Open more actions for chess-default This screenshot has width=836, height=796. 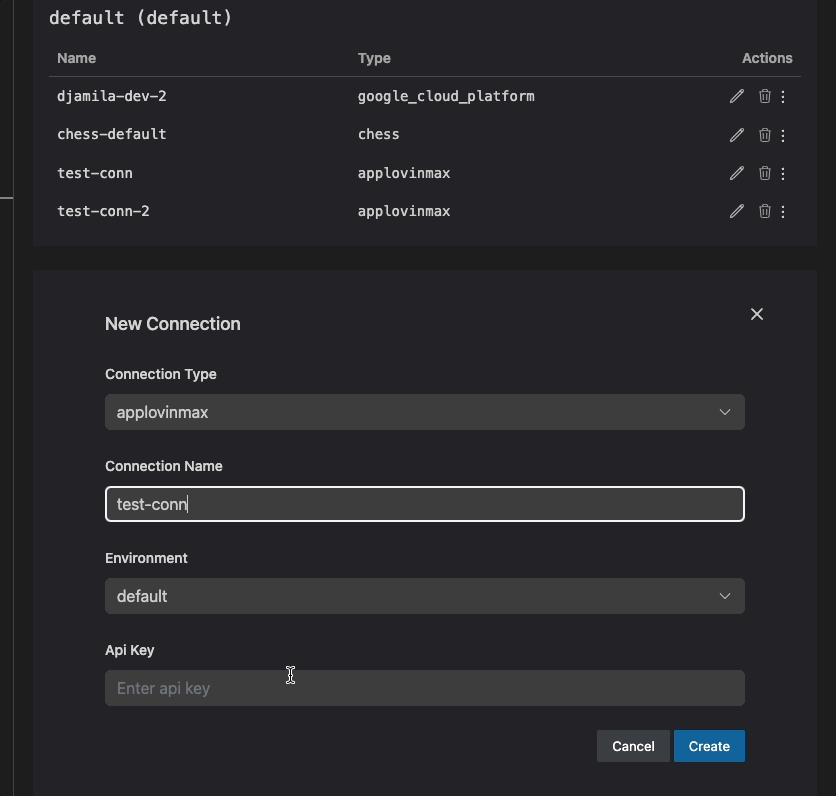click(783, 135)
